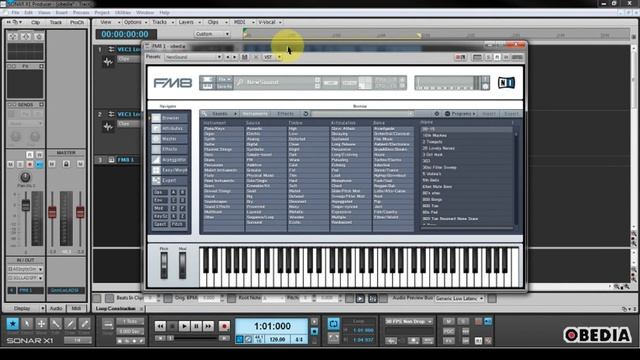Select the Move tool cross icon

coord(41,324)
